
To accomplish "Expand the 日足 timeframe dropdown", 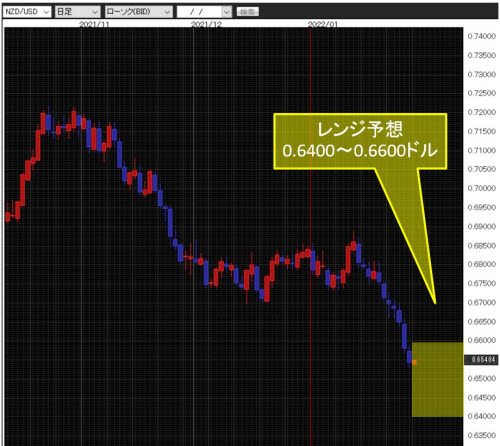I will point(77,12).
